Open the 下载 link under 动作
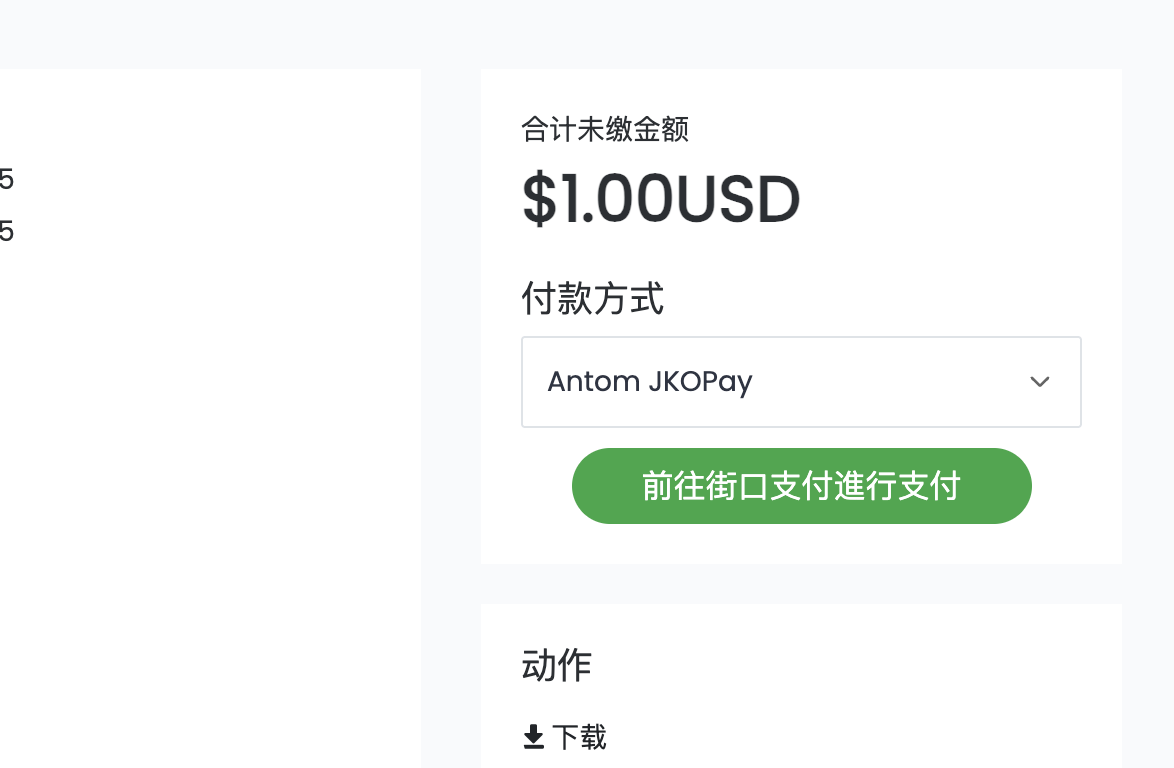This screenshot has width=1174, height=768. click(x=565, y=737)
